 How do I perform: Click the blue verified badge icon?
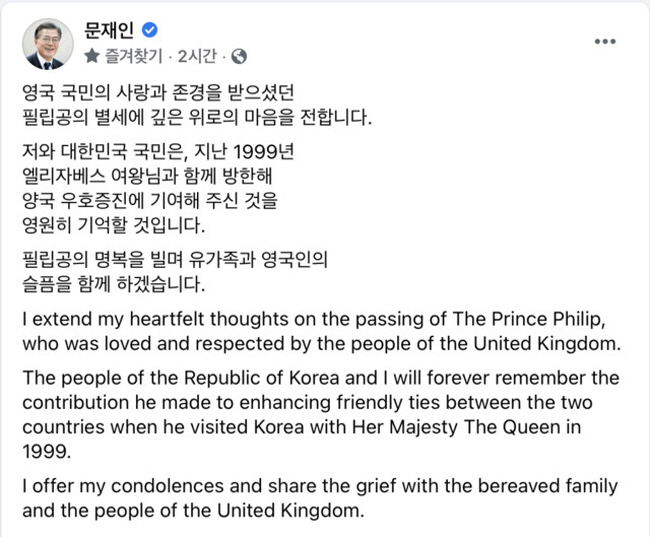(x=150, y=30)
